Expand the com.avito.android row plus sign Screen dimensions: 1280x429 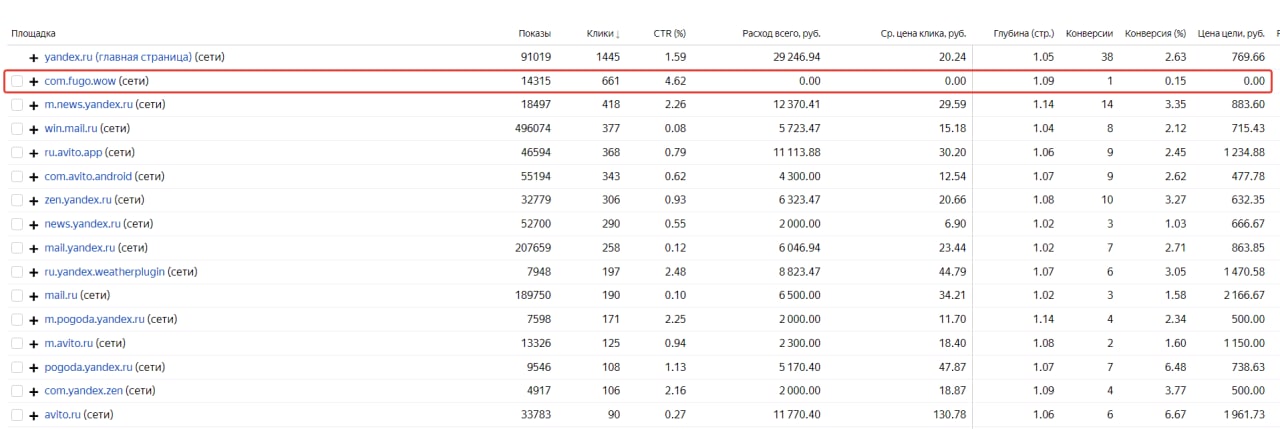click(34, 176)
